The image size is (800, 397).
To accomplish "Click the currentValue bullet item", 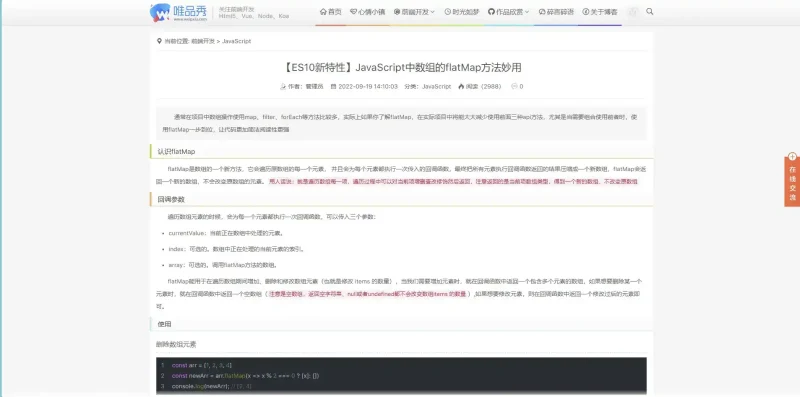I will 226,233.
